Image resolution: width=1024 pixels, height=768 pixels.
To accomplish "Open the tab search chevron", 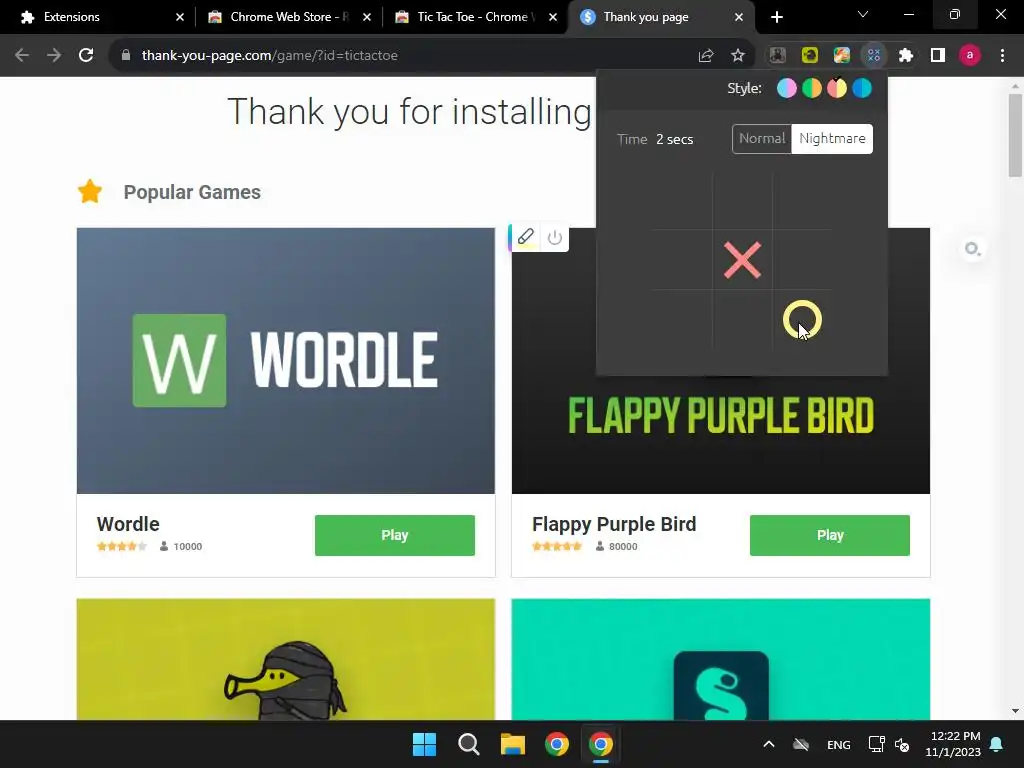I will coord(863,14).
